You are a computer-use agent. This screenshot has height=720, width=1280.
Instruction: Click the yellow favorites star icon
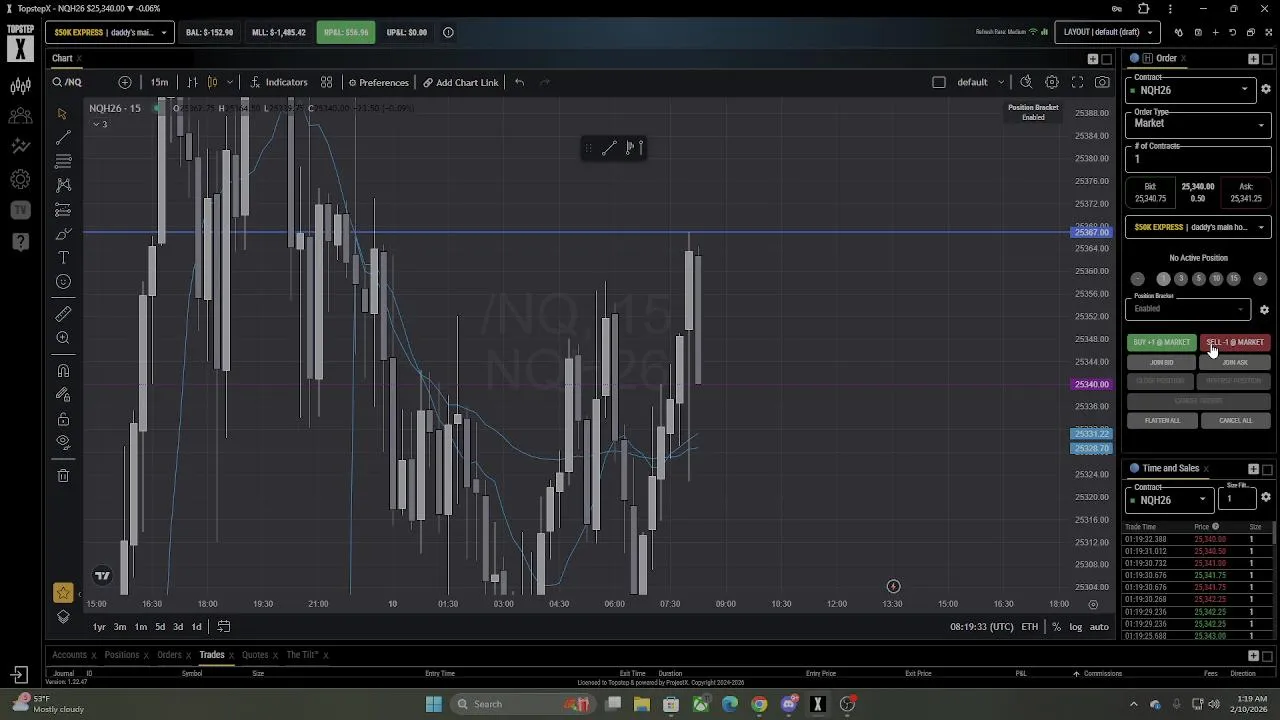pos(63,593)
